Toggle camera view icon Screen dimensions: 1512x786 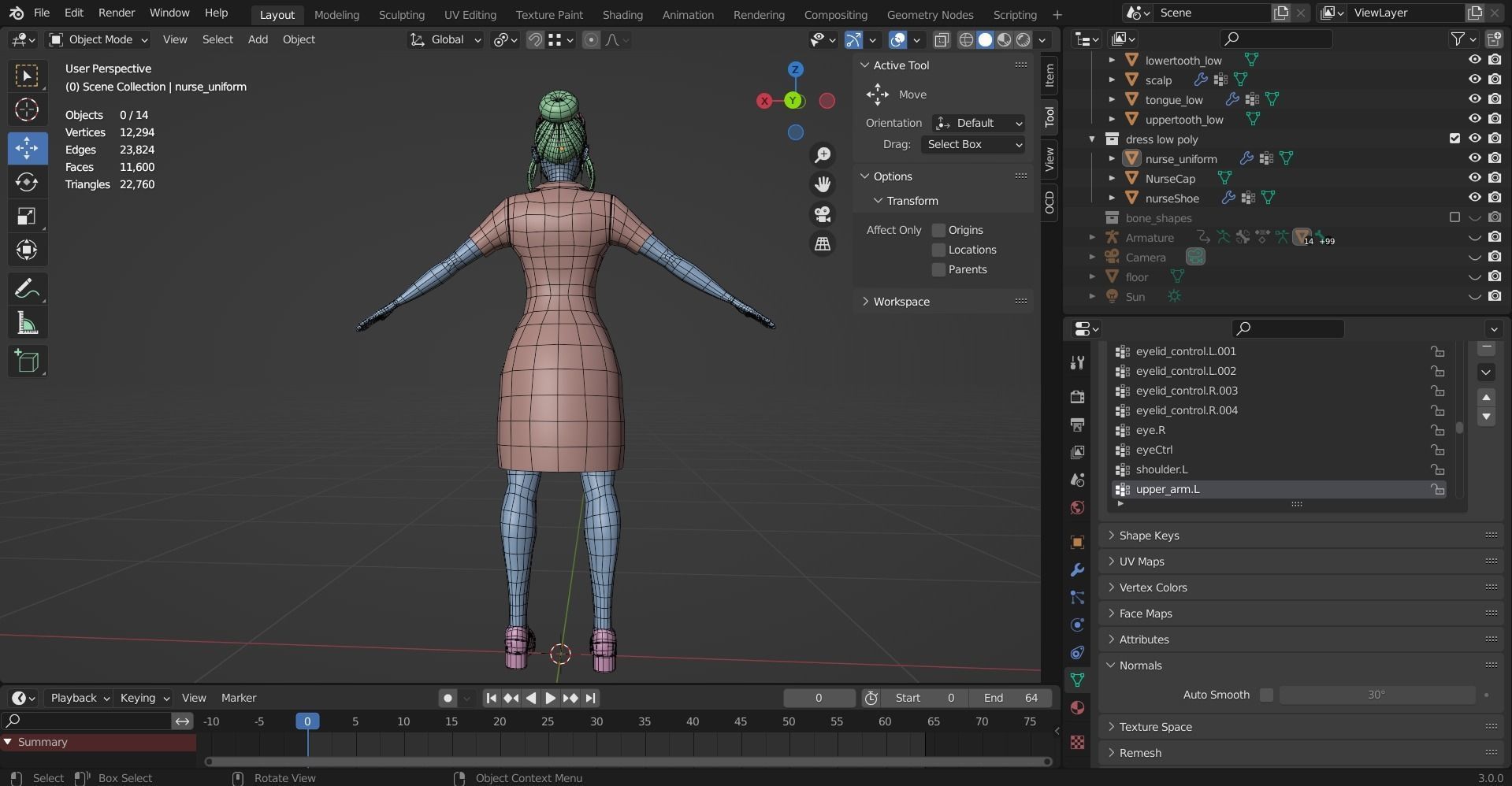tap(823, 214)
